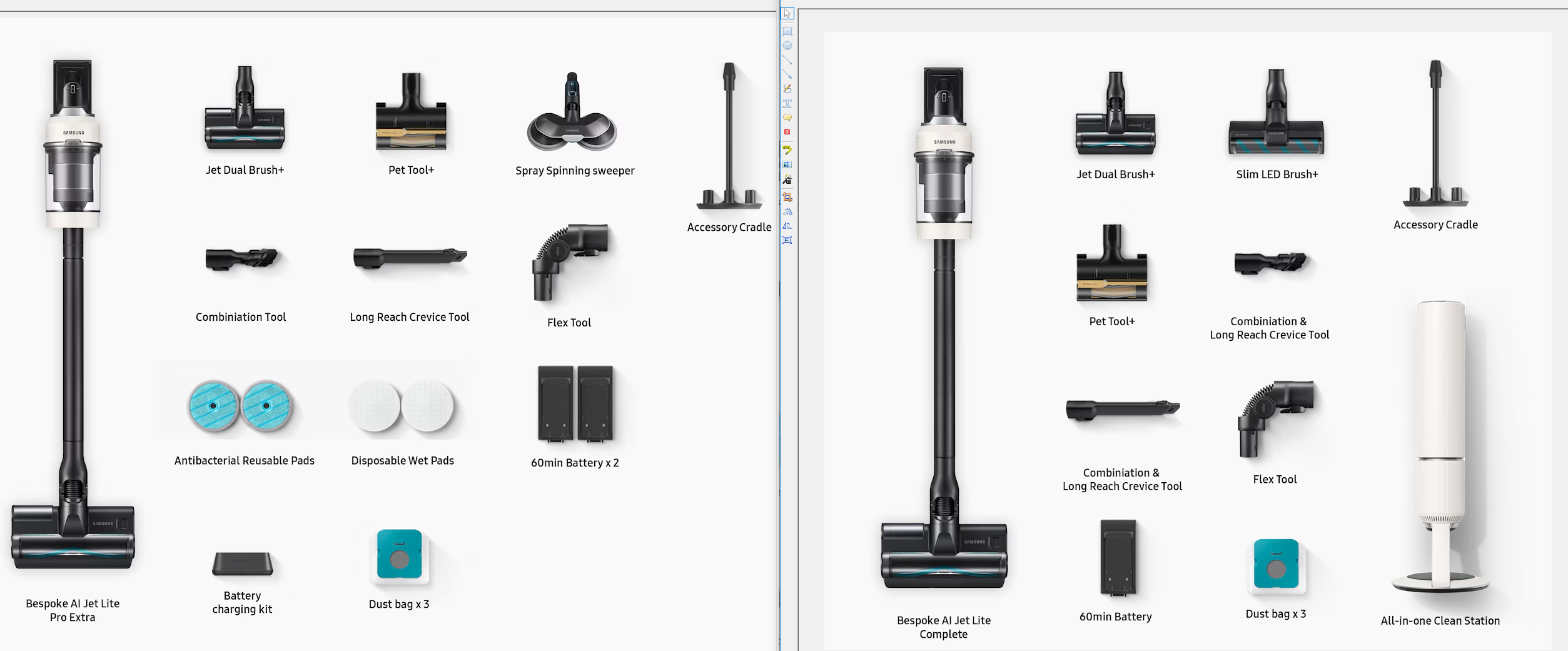Rotate the image counterclockwise
1568x651 pixels.
coord(787,226)
